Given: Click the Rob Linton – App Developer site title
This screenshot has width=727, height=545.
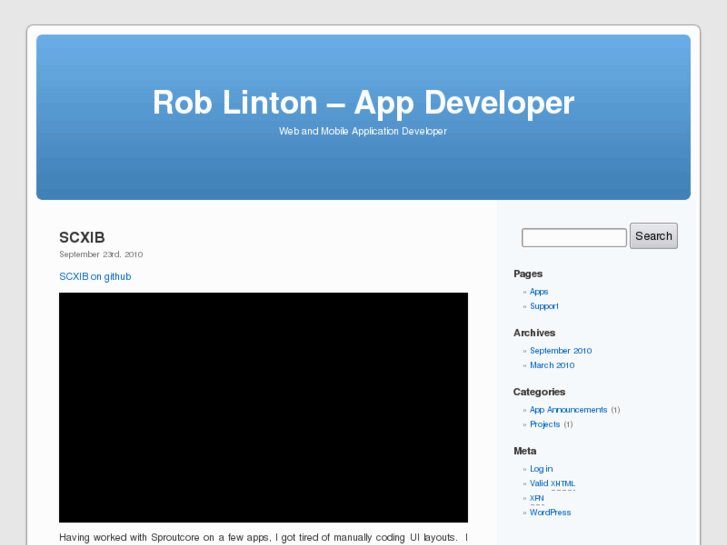Looking at the screenshot, I should [363, 102].
